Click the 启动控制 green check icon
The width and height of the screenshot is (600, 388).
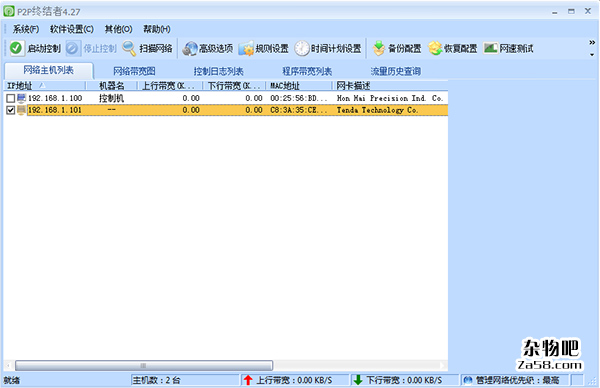(16, 48)
